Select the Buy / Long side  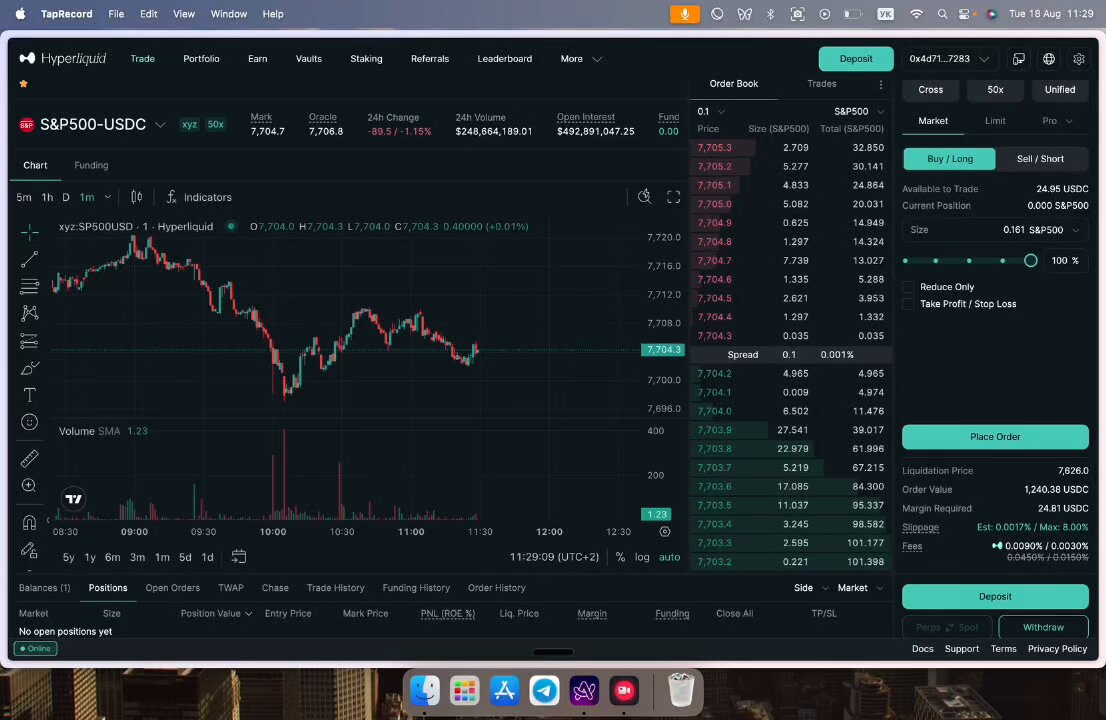click(949, 159)
